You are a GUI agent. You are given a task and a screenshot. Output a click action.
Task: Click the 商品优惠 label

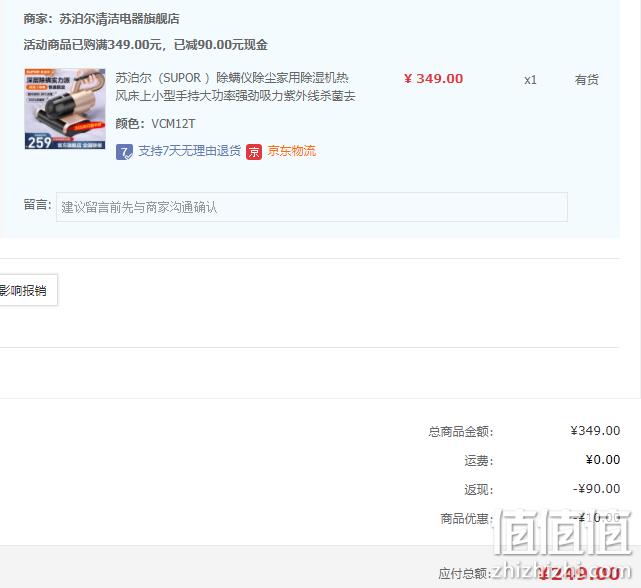pyautogui.click(x=467, y=518)
